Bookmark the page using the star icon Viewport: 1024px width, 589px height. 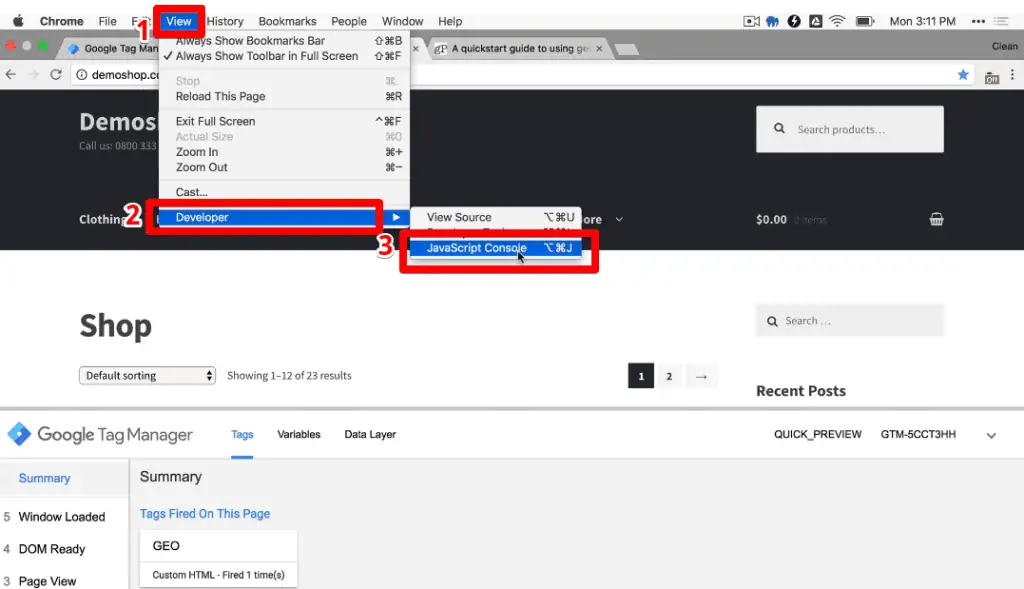point(963,73)
